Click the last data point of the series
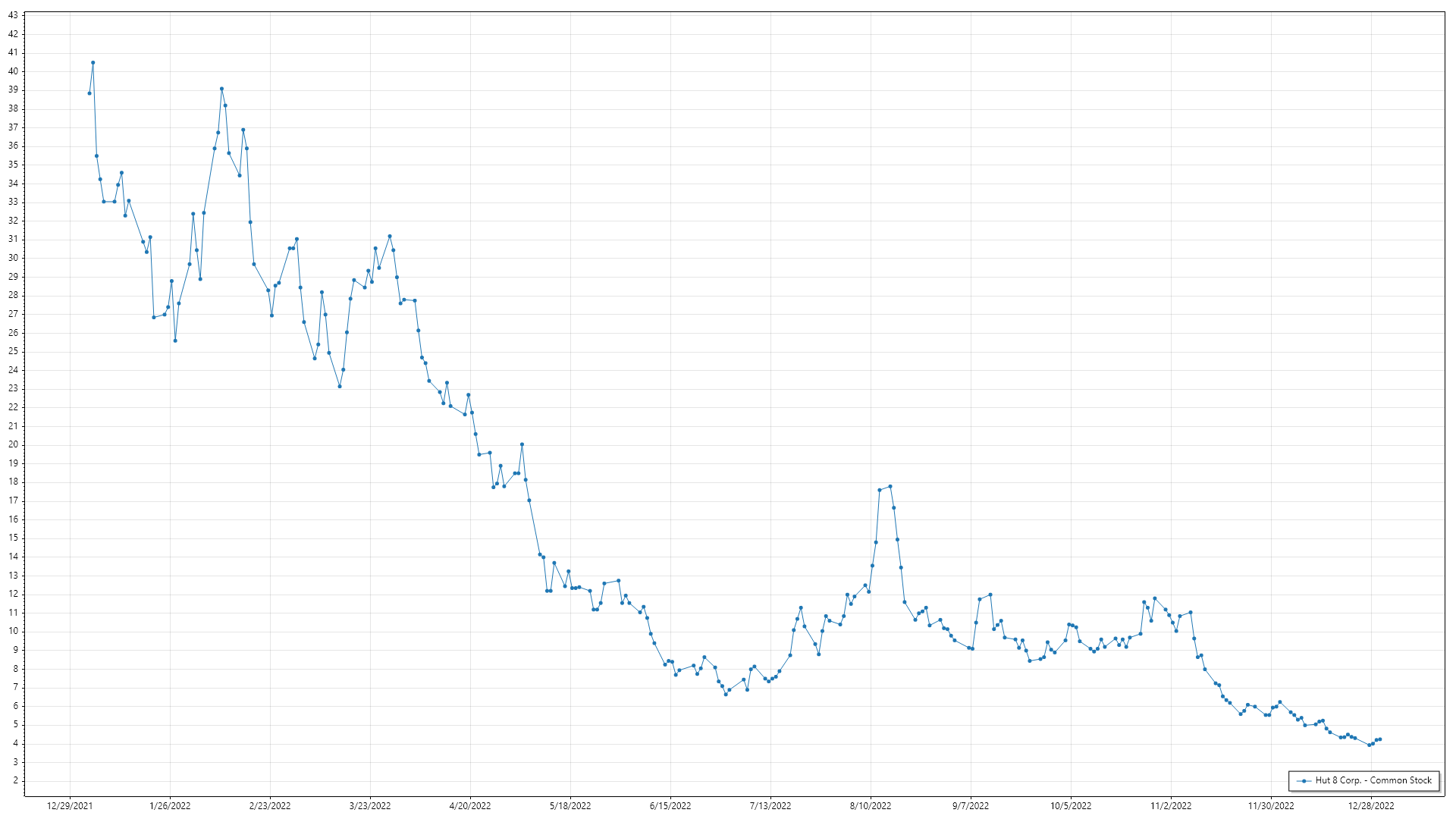The width and height of the screenshot is (1456, 819). pos(1379,739)
